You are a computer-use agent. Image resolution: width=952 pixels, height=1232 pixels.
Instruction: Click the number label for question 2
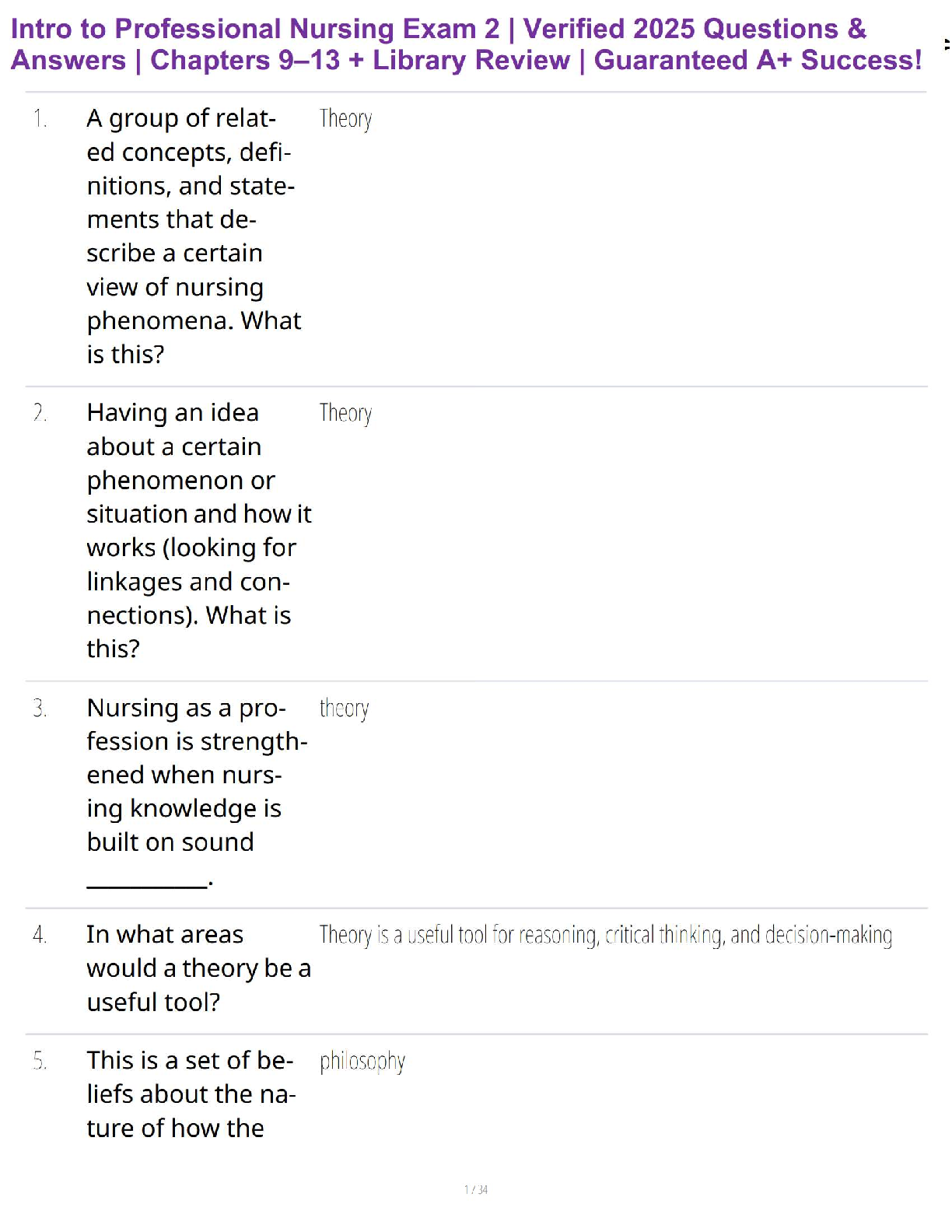(x=40, y=413)
